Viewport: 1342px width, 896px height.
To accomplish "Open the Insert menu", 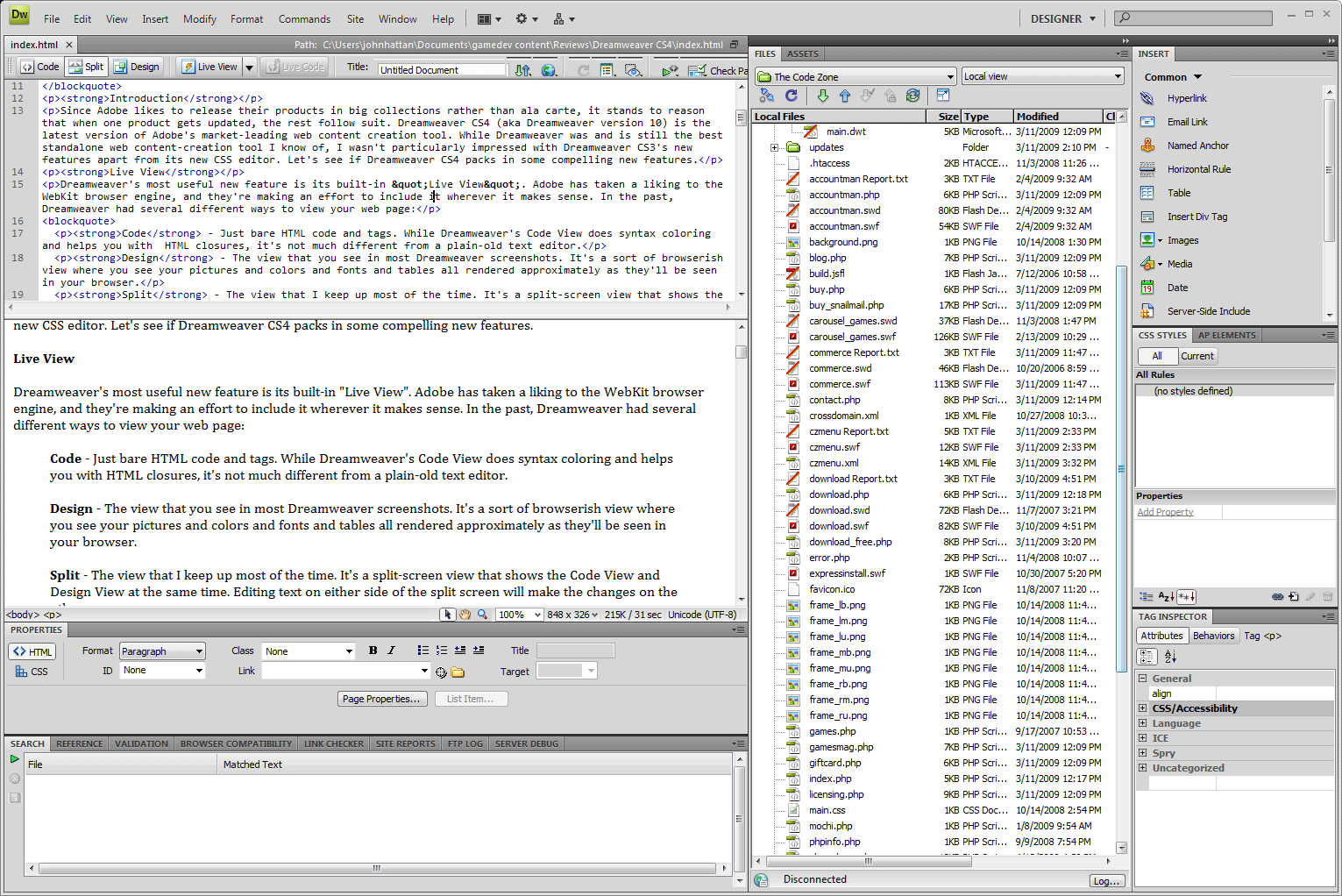I will click(155, 18).
